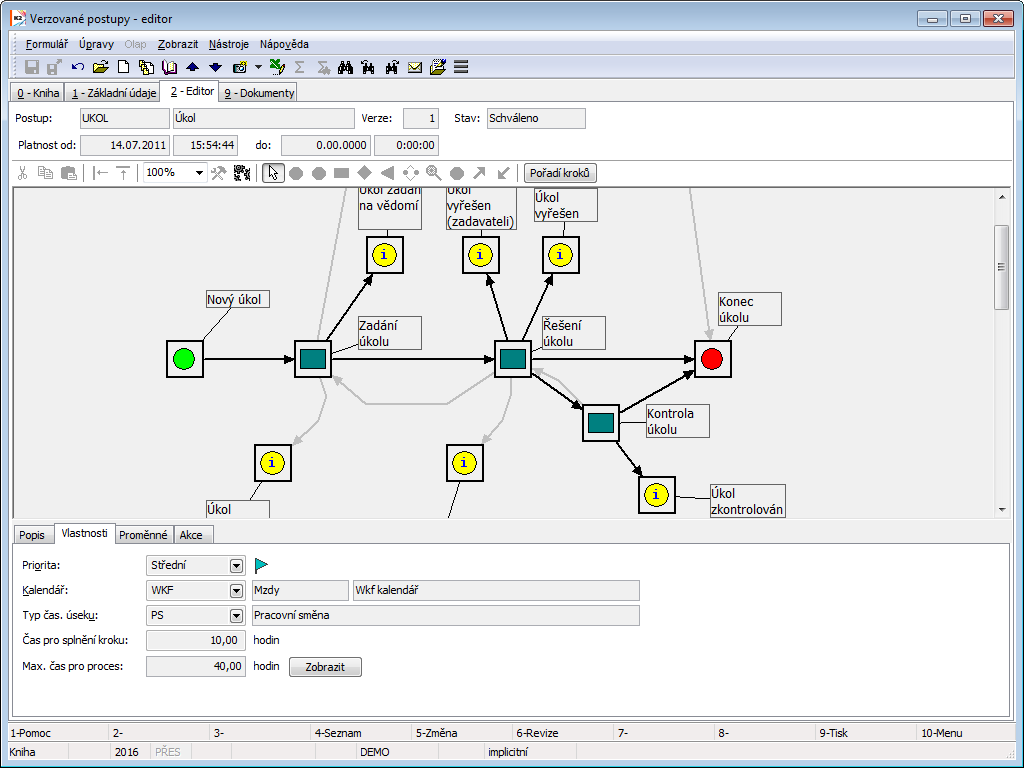Open the zoom percentage dropdown
The width and height of the screenshot is (1024, 768).
199,173
